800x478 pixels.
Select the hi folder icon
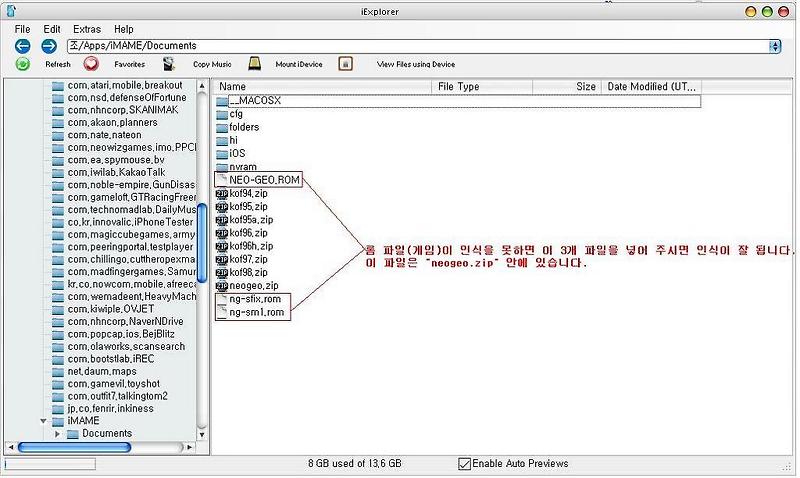pyautogui.click(x=221, y=141)
